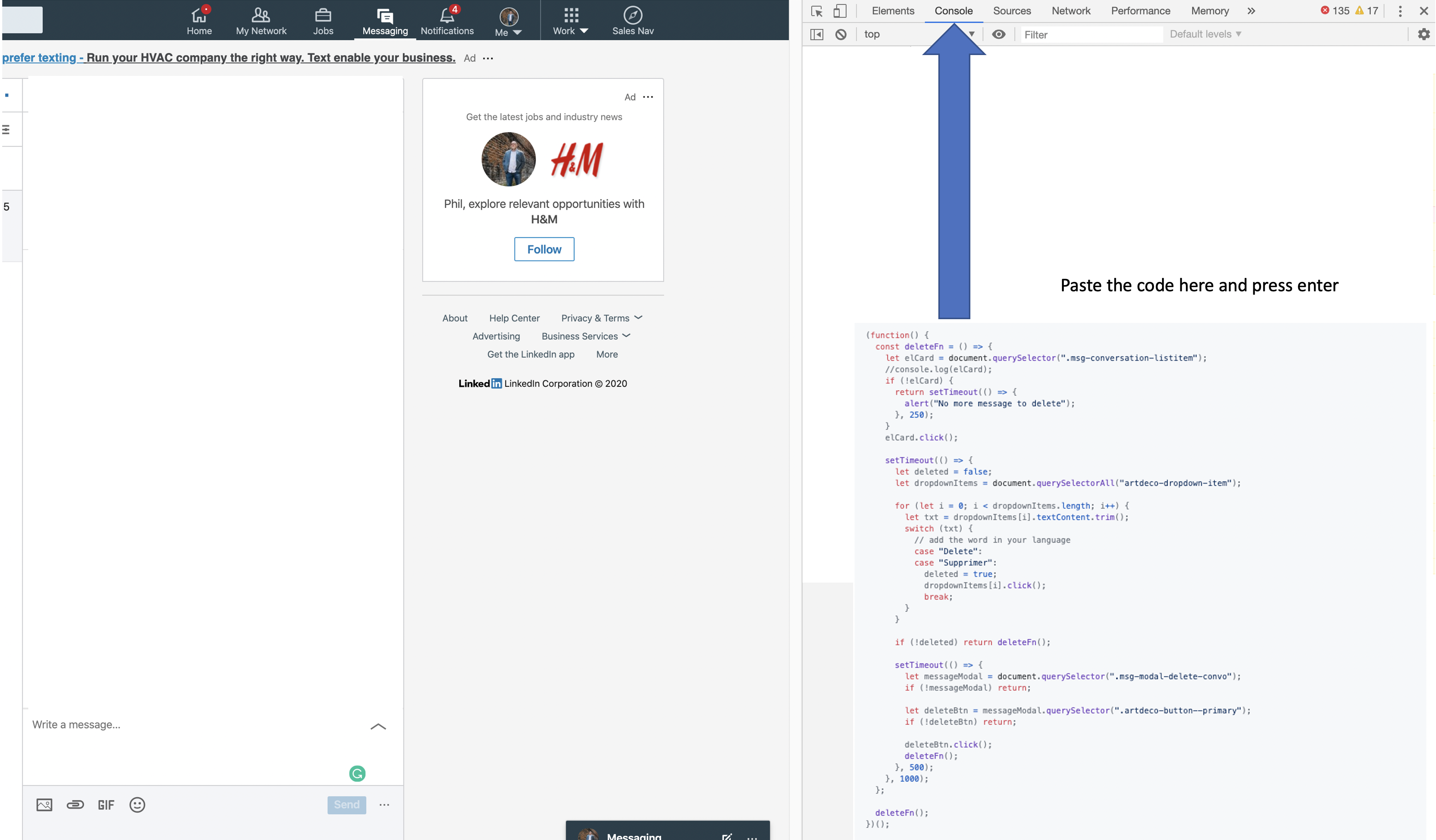
Task: Click the 135 errors counter
Action: pos(1334,11)
